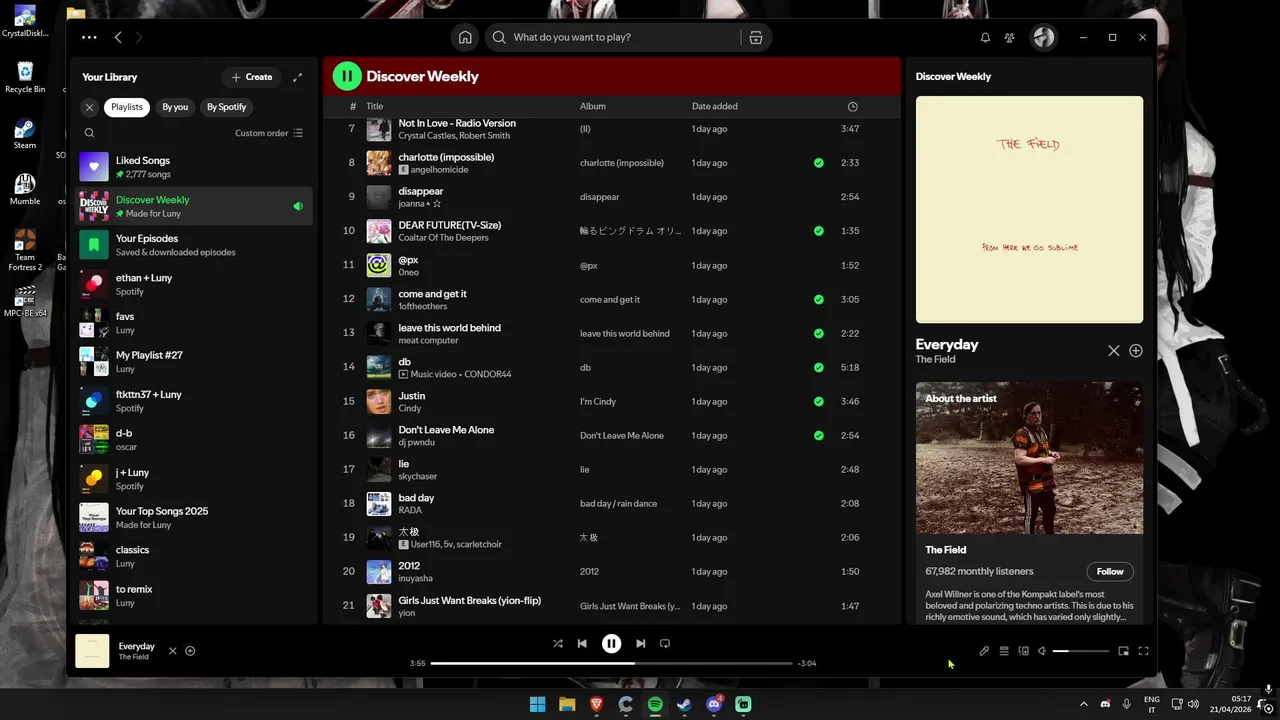Open the Home screen
This screenshot has height=720, width=1280.
(x=465, y=37)
